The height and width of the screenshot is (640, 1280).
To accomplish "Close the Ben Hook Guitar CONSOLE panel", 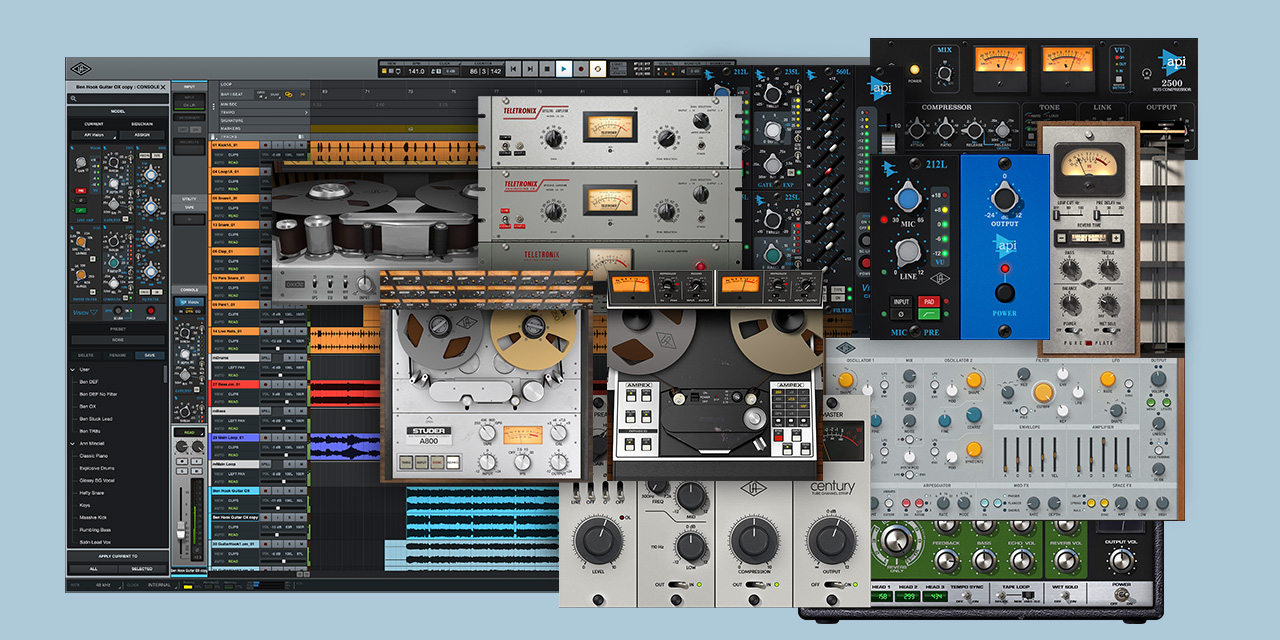I will tap(164, 87).
